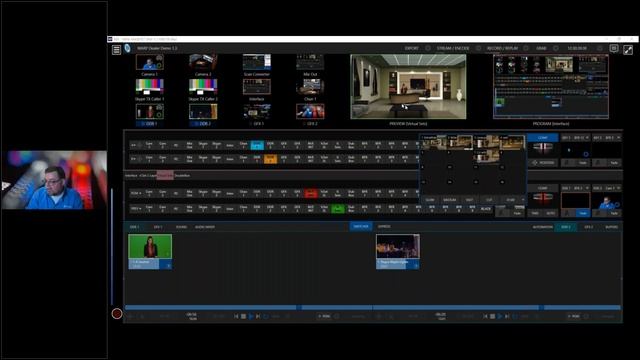
Task: Click the EXPORT button
Action: (x=411, y=48)
